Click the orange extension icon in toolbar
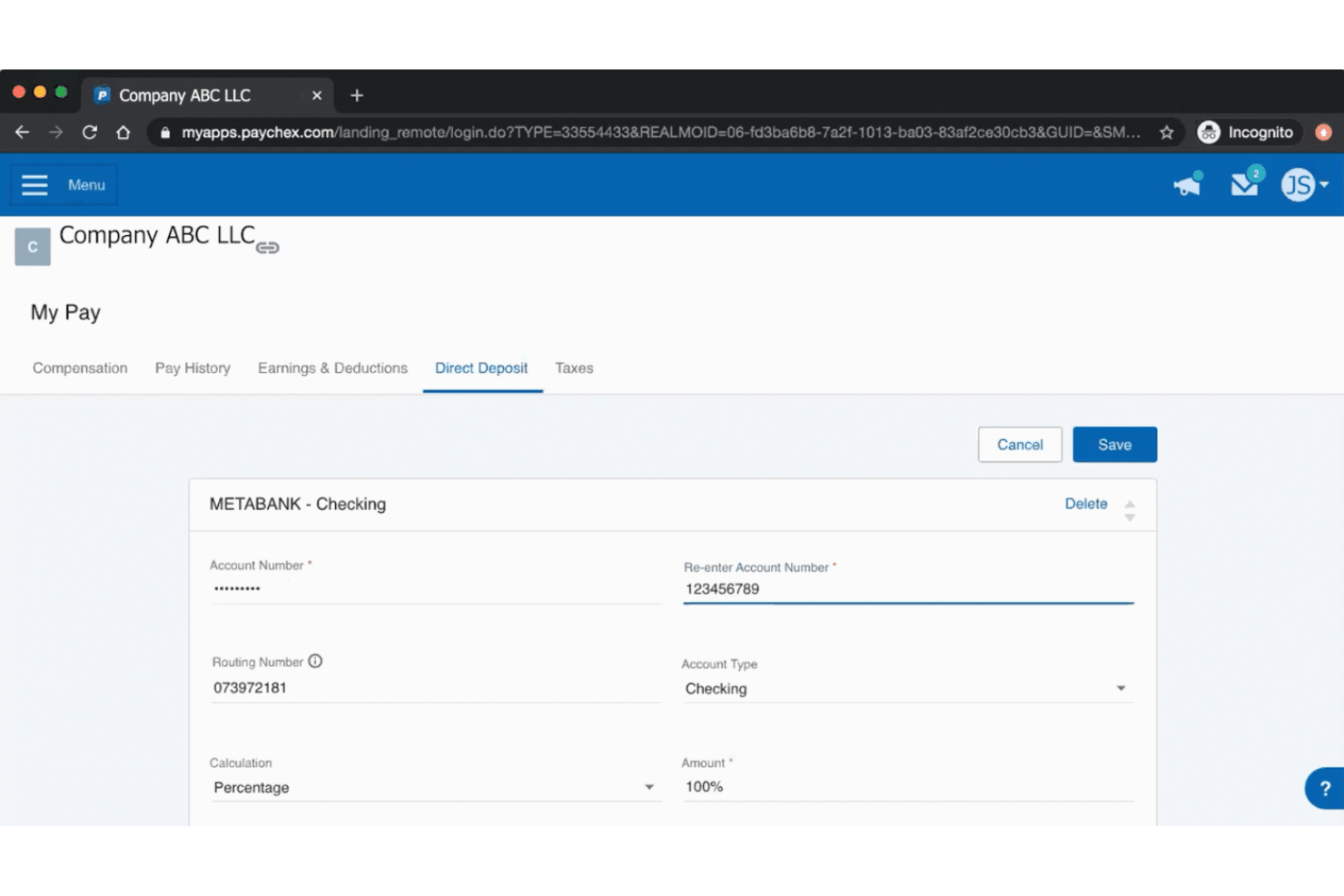 point(1324,133)
